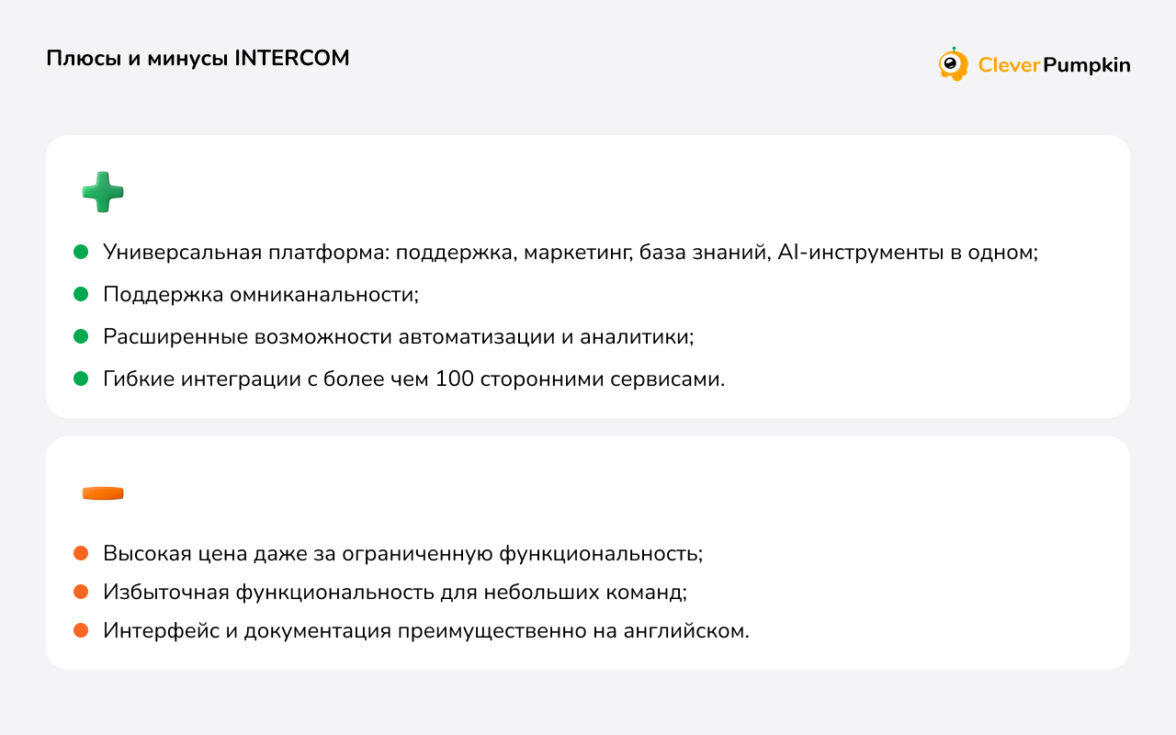Image resolution: width=1176 pixels, height=735 pixels.
Task: Click the word 'маркетинг' in the first advantage
Action: (x=576, y=252)
